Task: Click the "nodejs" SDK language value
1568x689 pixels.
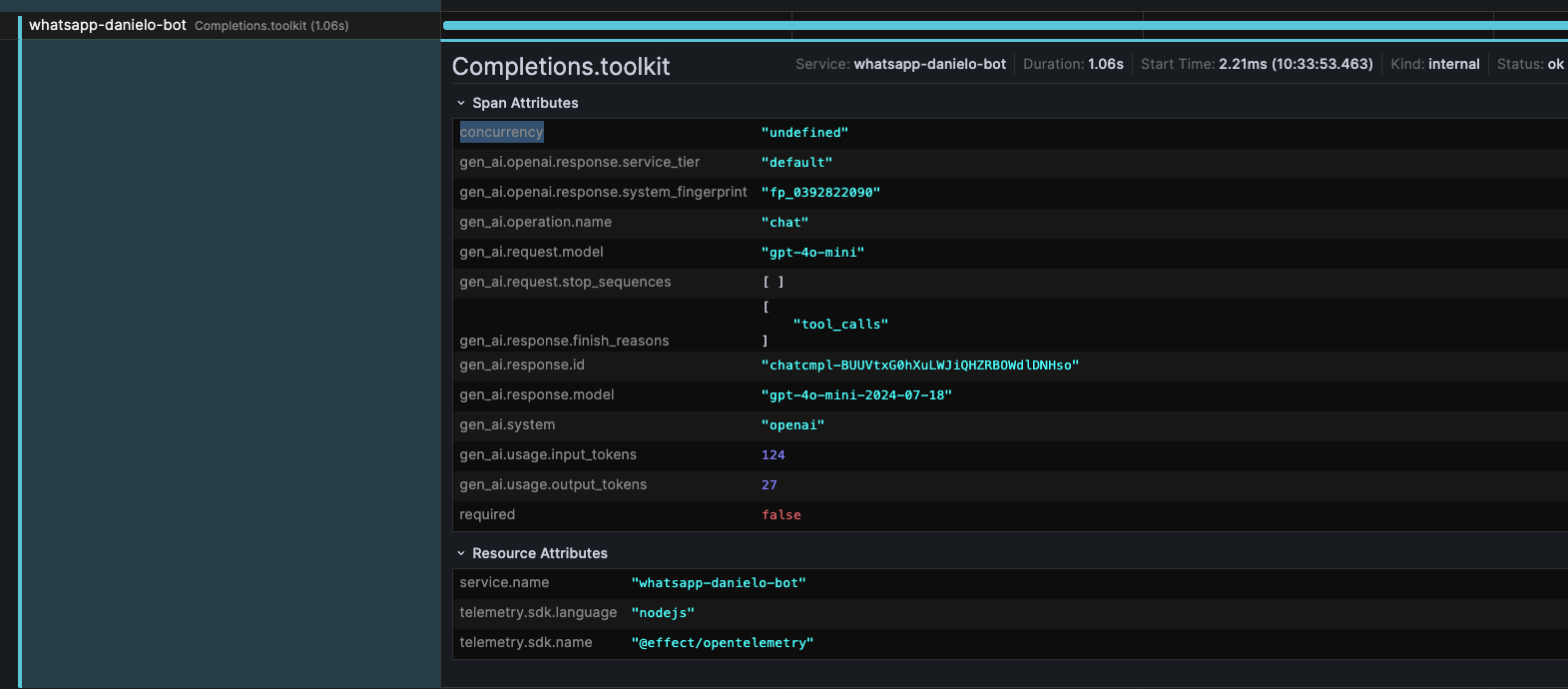Action: click(663, 613)
